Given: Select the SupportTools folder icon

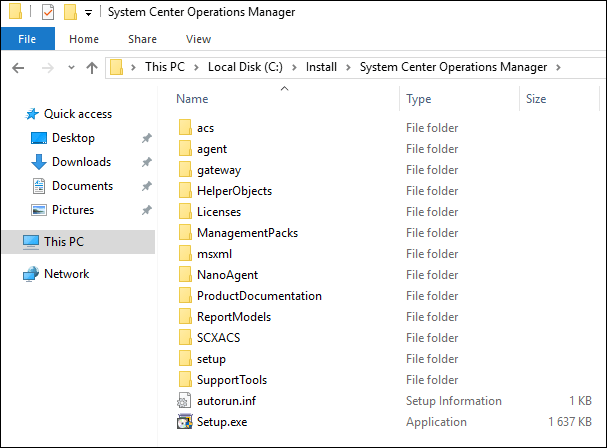Looking at the screenshot, I should (x=185, y=379).
